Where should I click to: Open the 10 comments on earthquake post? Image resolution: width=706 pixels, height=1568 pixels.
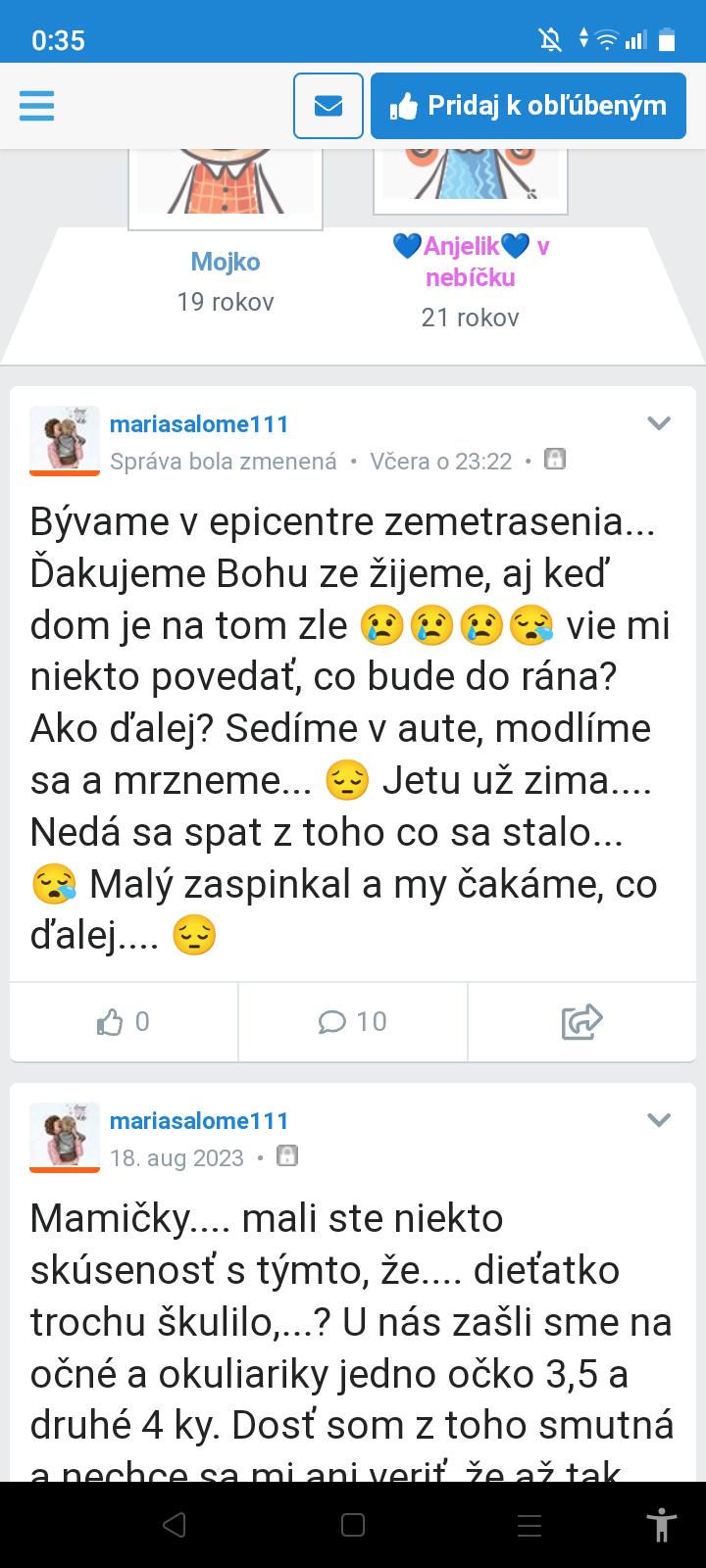pos(353,1022)
